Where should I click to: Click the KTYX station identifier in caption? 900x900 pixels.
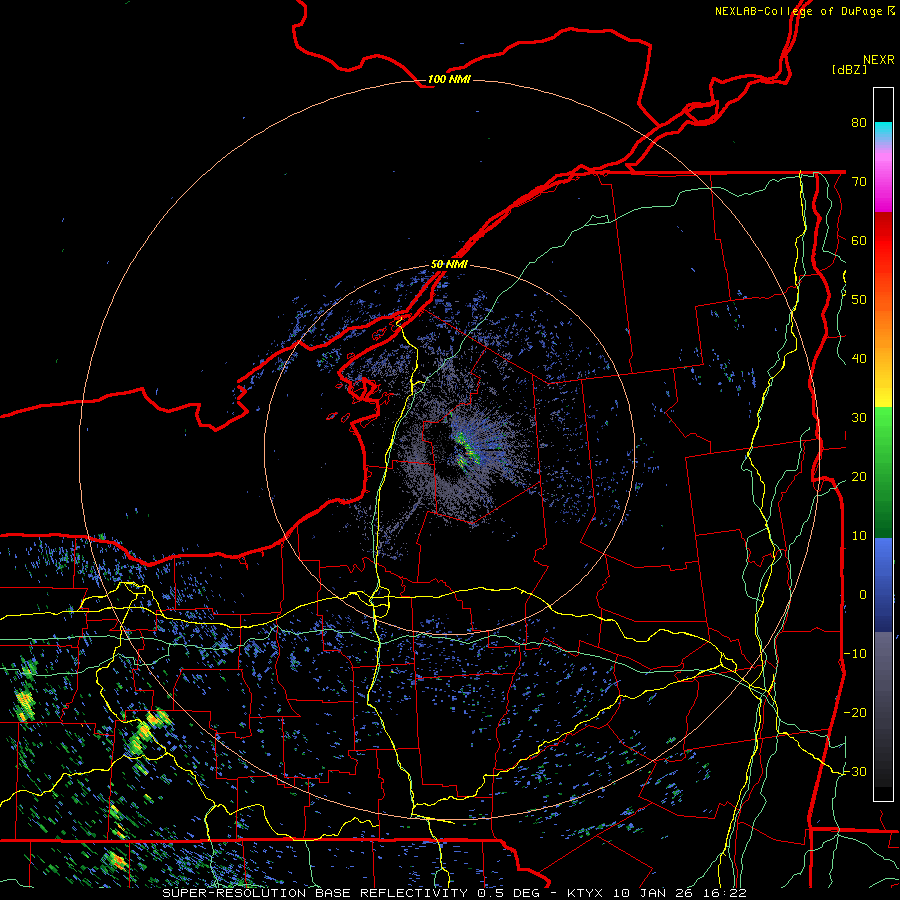click(x=585, y=893)
